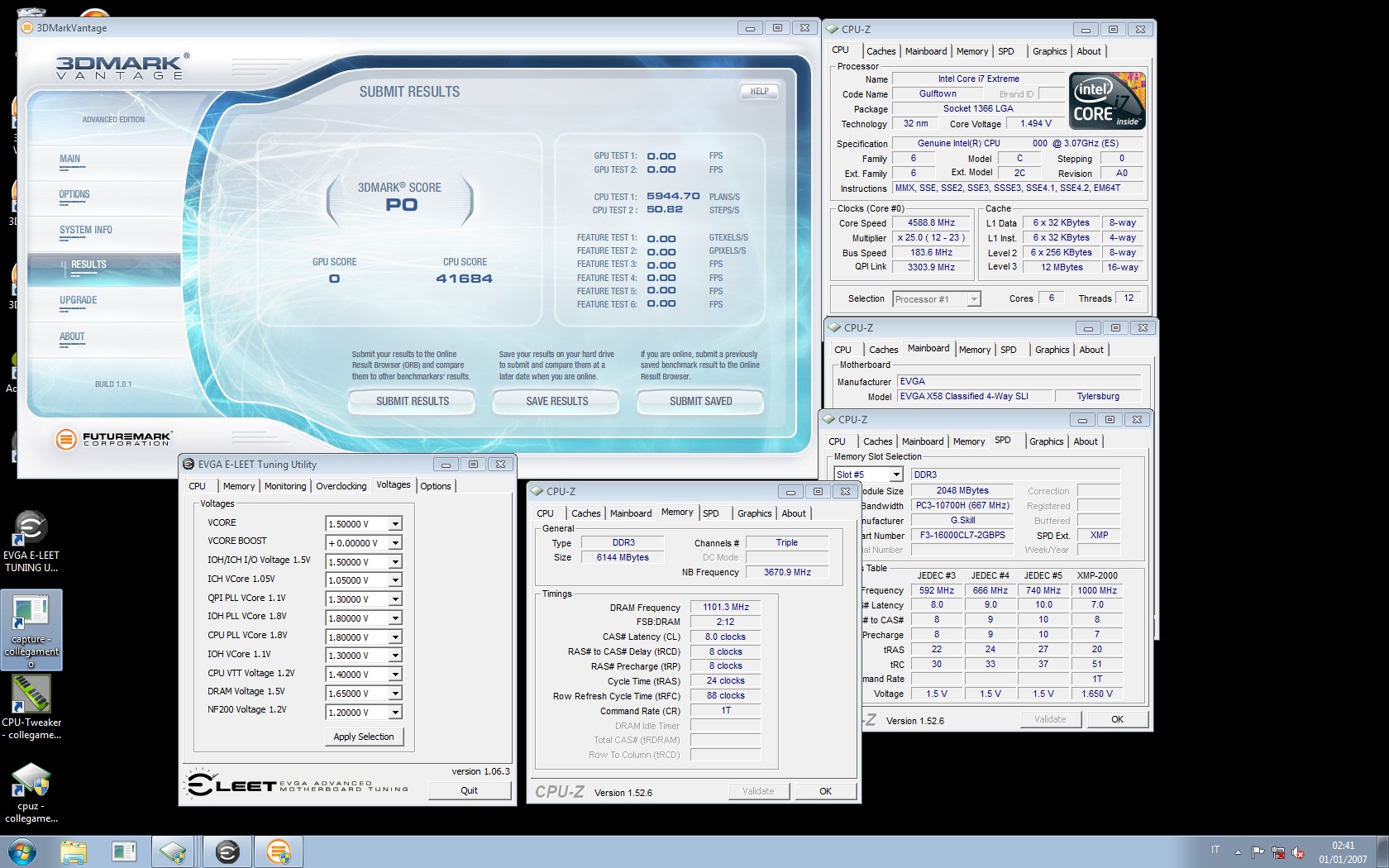
Task: Click the E-LEET window title icon
Action: 189,465
